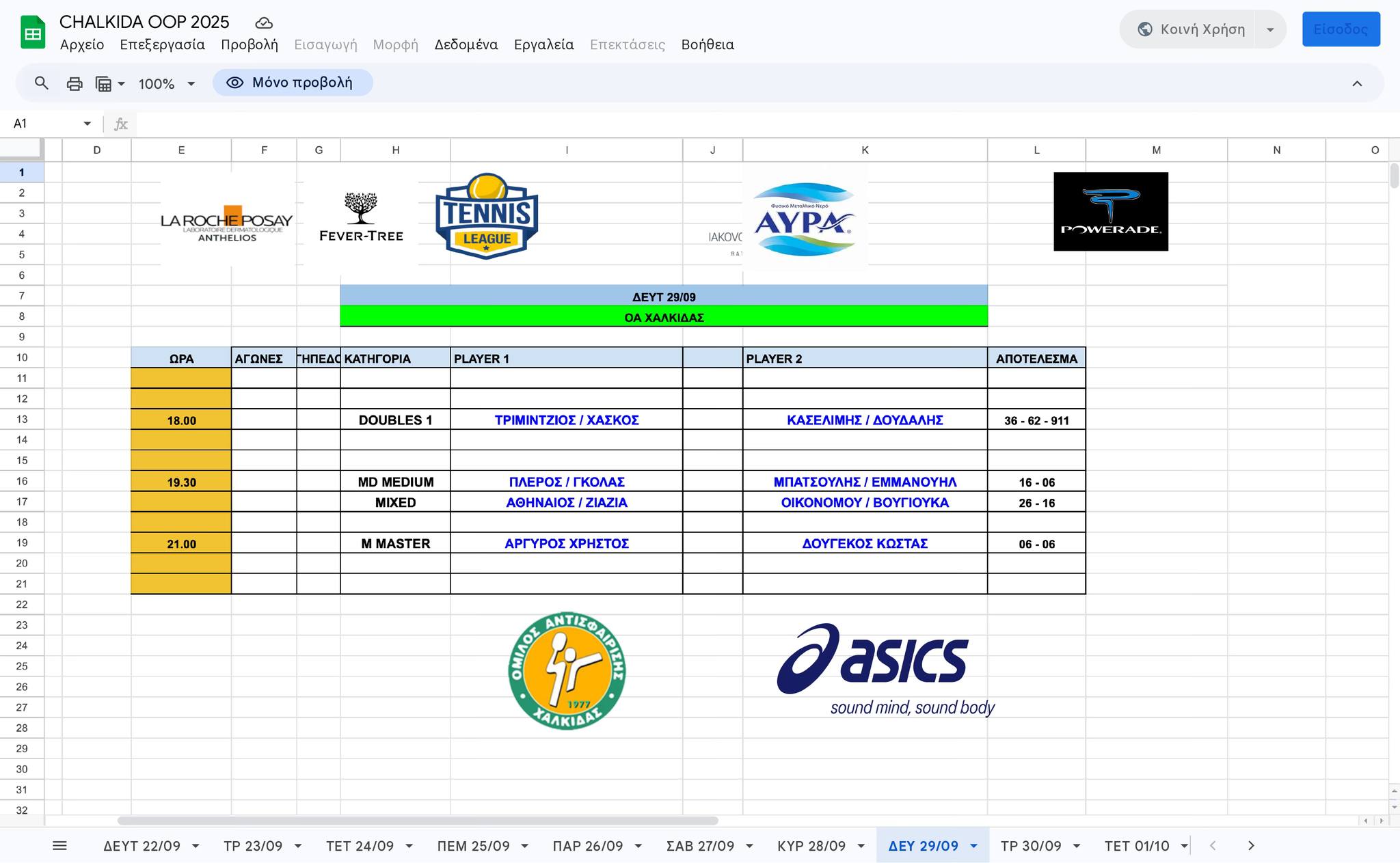Expand the Name box A1 dropdown
The height and width of the screenshot is (863, 1400).
coord(87,124)
